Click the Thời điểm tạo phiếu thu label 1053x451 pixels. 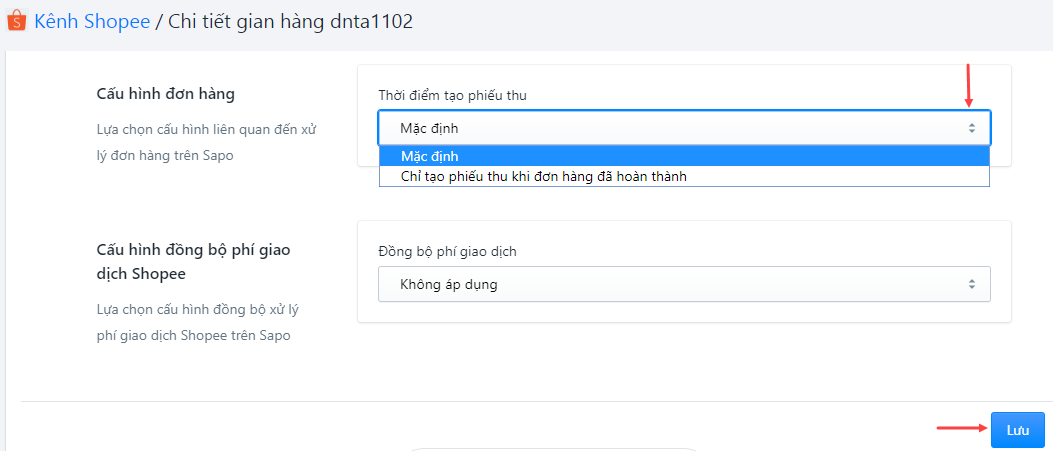(452, 95)
